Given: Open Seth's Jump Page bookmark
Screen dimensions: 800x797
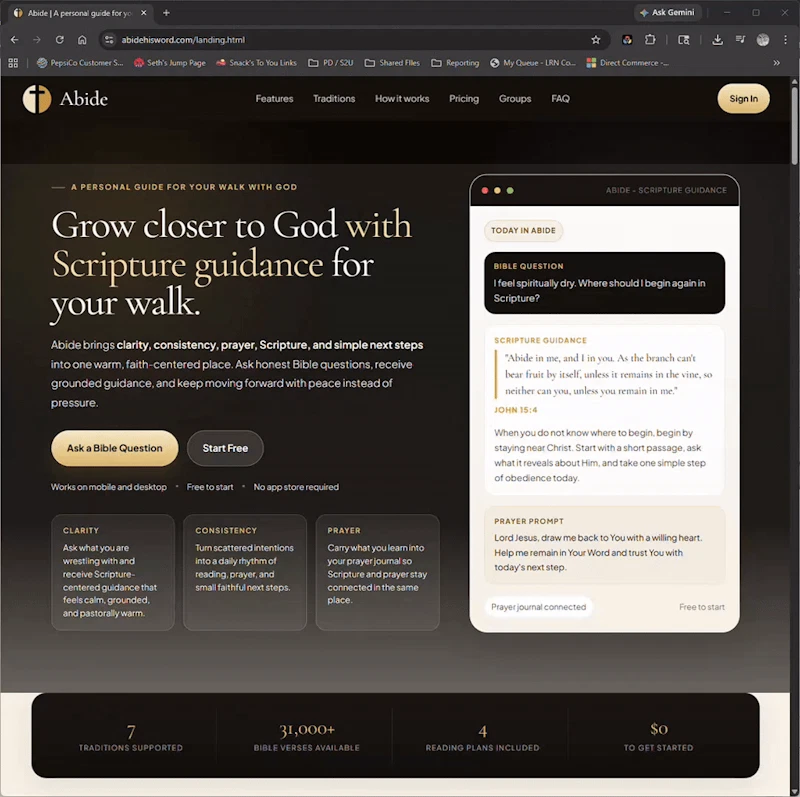Looking at the screenshot, I should 170,63.
